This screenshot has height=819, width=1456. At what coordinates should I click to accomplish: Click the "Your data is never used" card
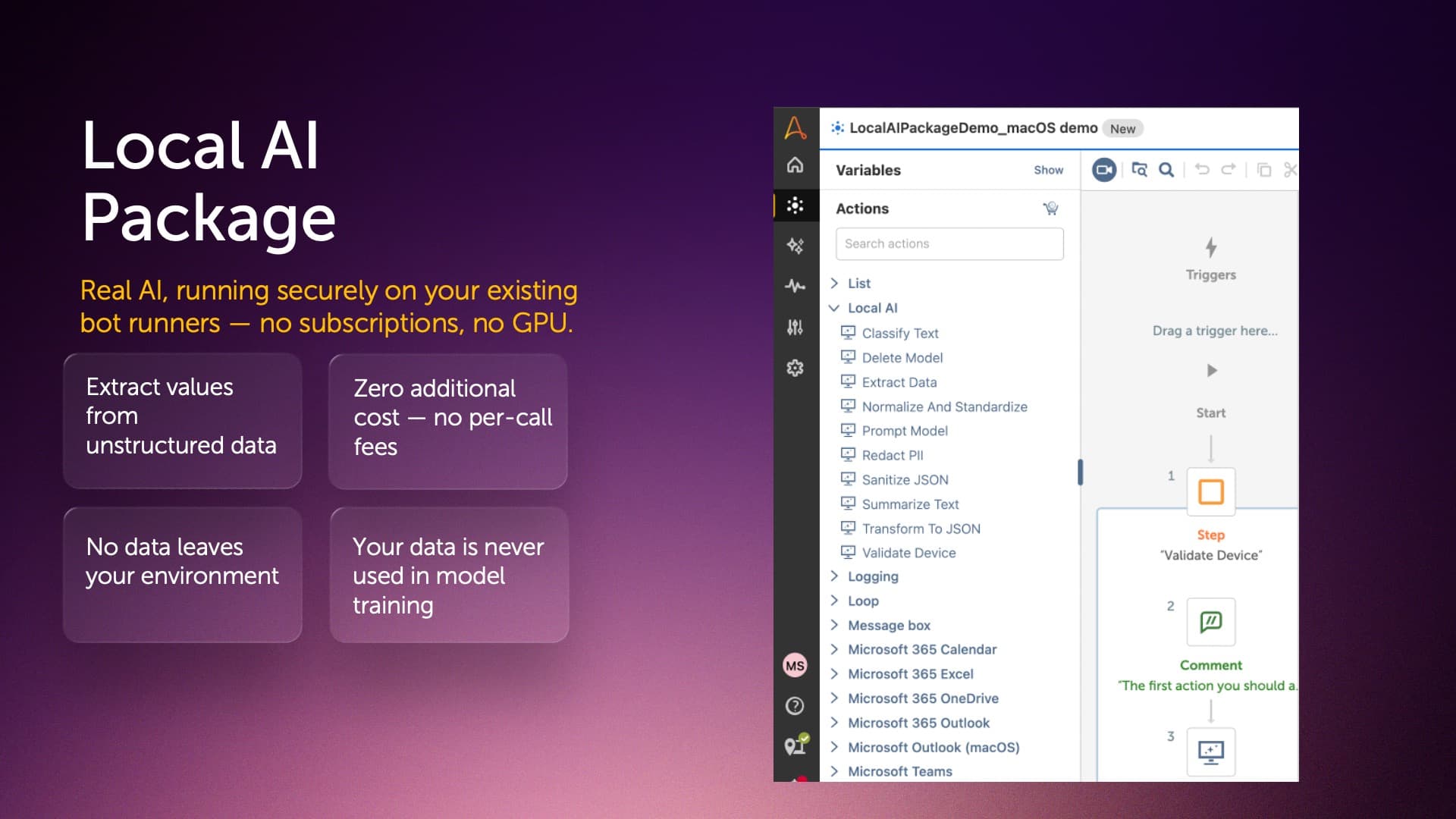tap(449, 575)
